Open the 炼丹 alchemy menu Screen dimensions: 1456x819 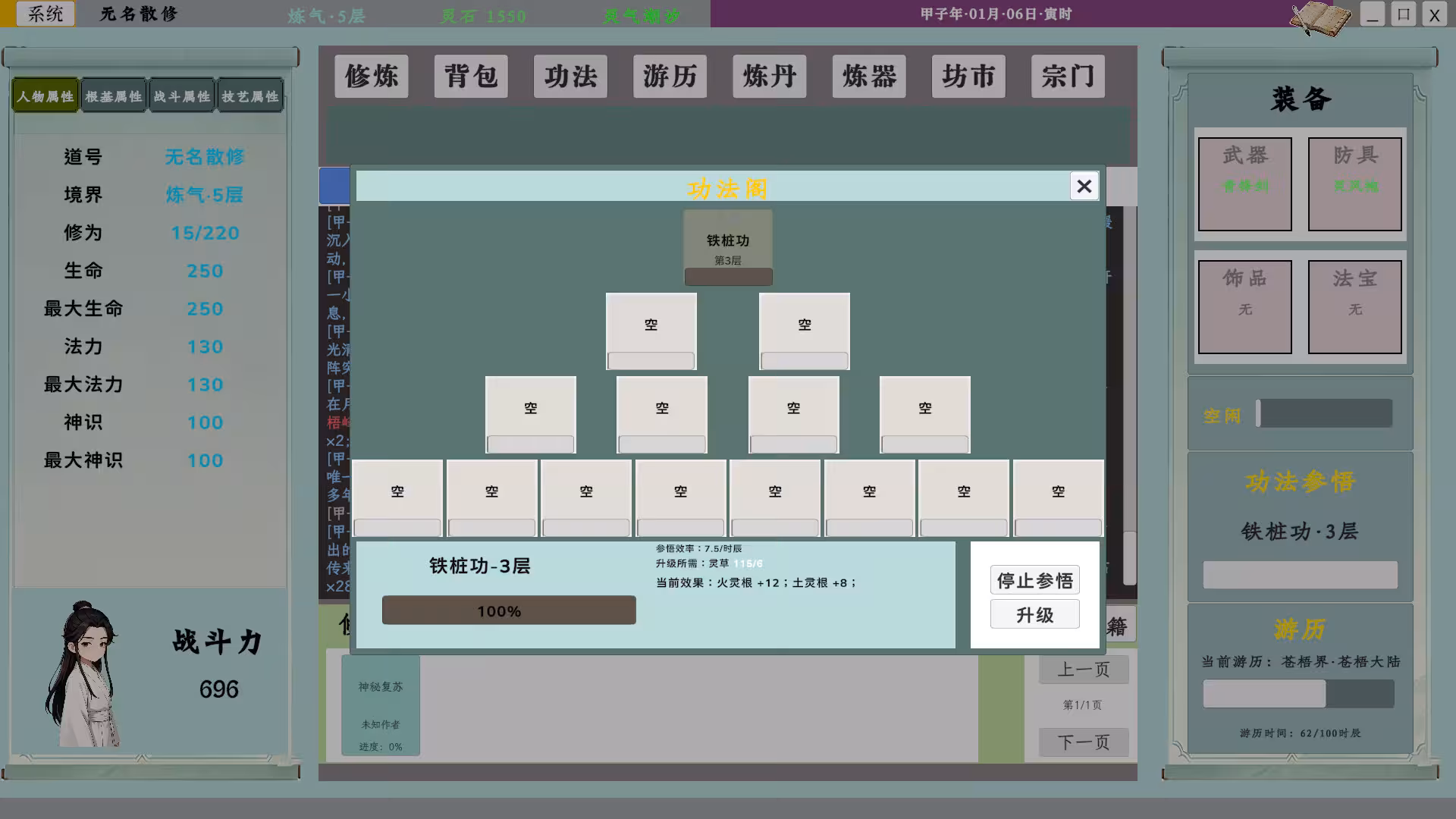770,76
